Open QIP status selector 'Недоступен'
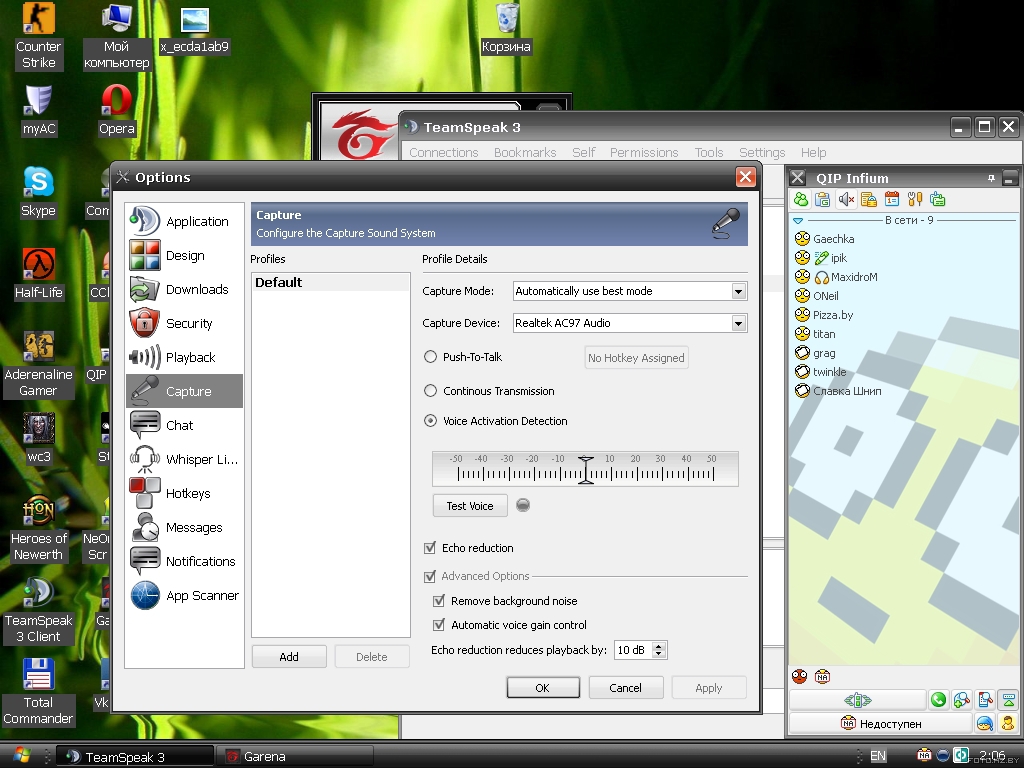 coord(881,724)
